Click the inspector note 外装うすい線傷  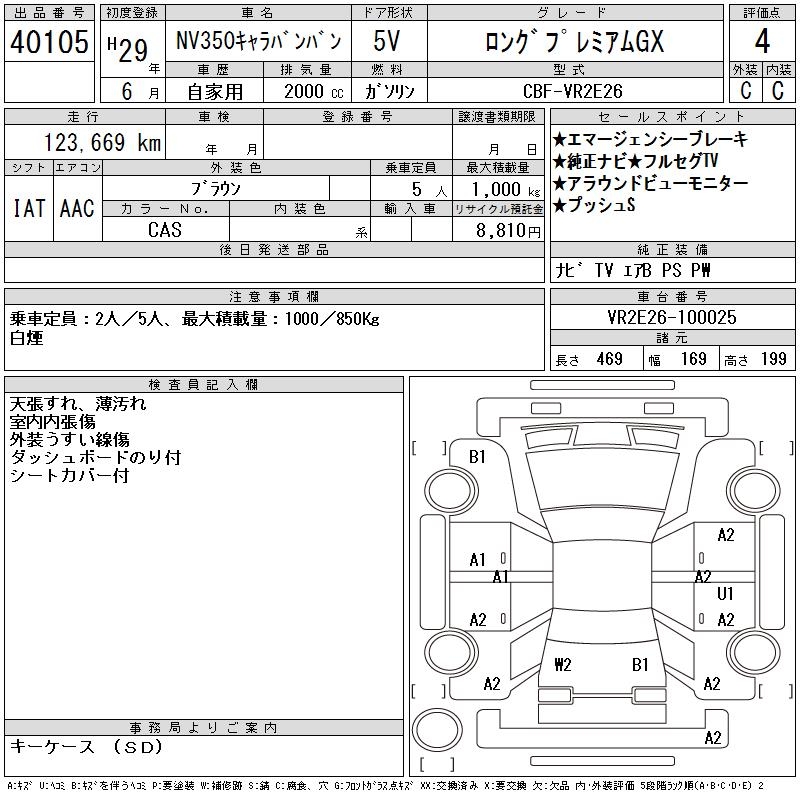(x=69, y=439)
